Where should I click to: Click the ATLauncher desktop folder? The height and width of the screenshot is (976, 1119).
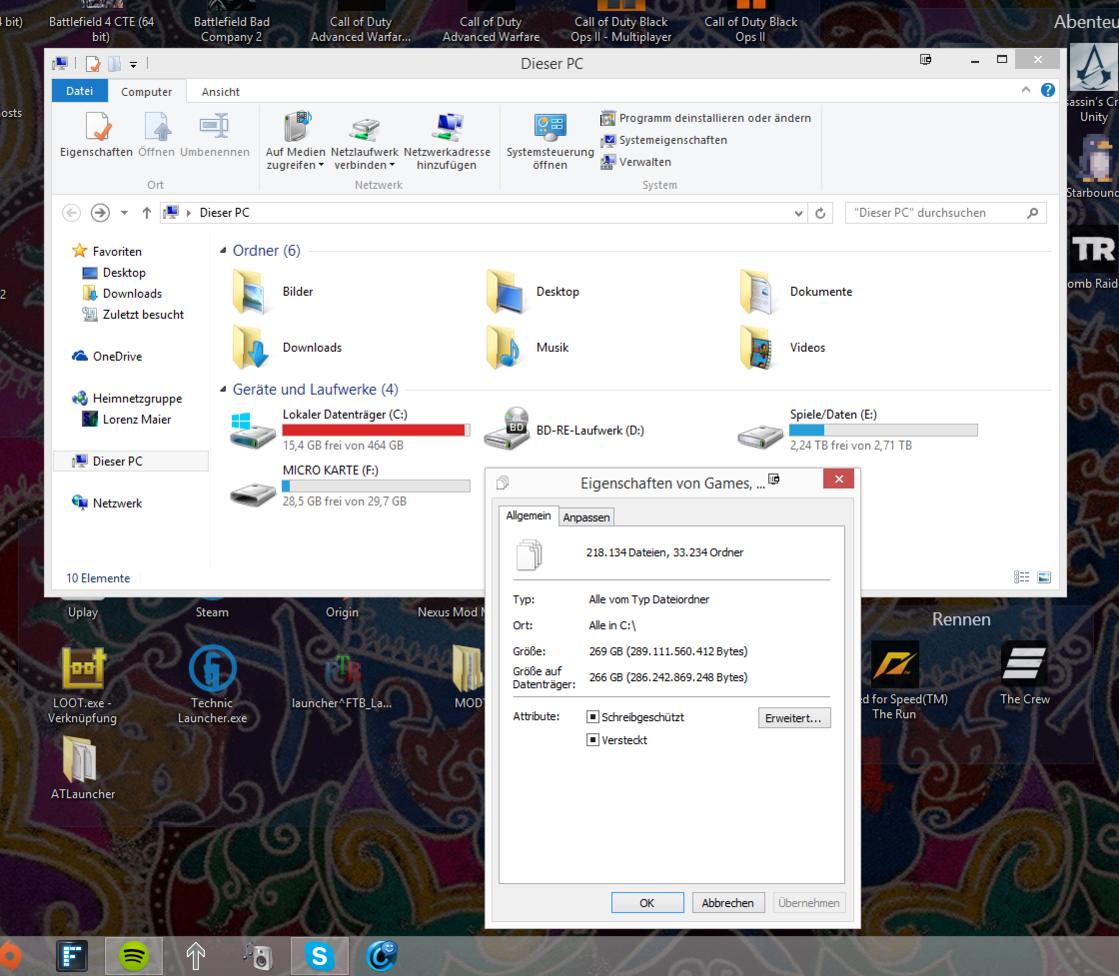pos(82,767)
